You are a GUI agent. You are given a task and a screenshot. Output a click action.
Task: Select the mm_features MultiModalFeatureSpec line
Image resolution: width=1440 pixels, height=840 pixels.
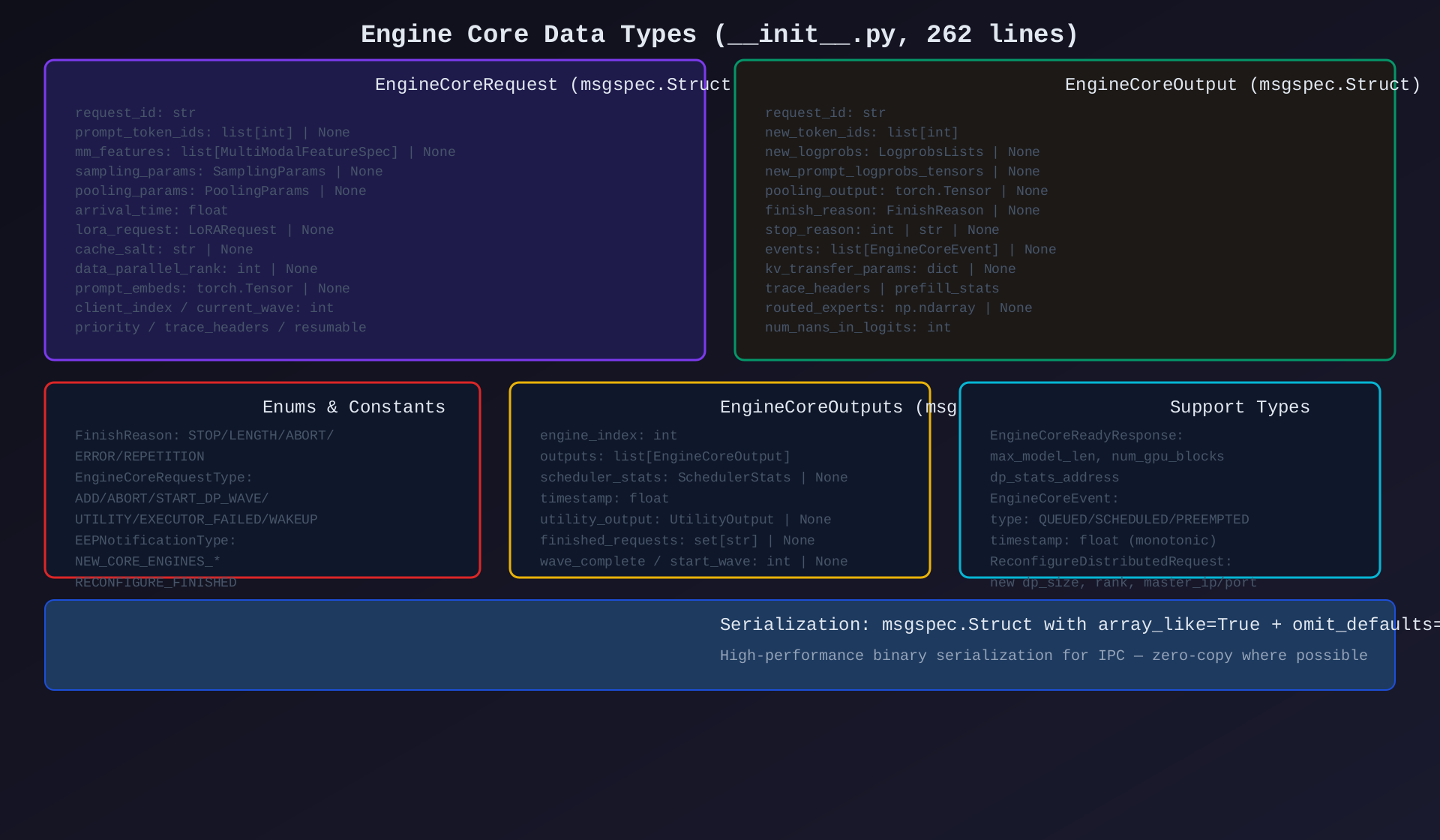point(265,152)
